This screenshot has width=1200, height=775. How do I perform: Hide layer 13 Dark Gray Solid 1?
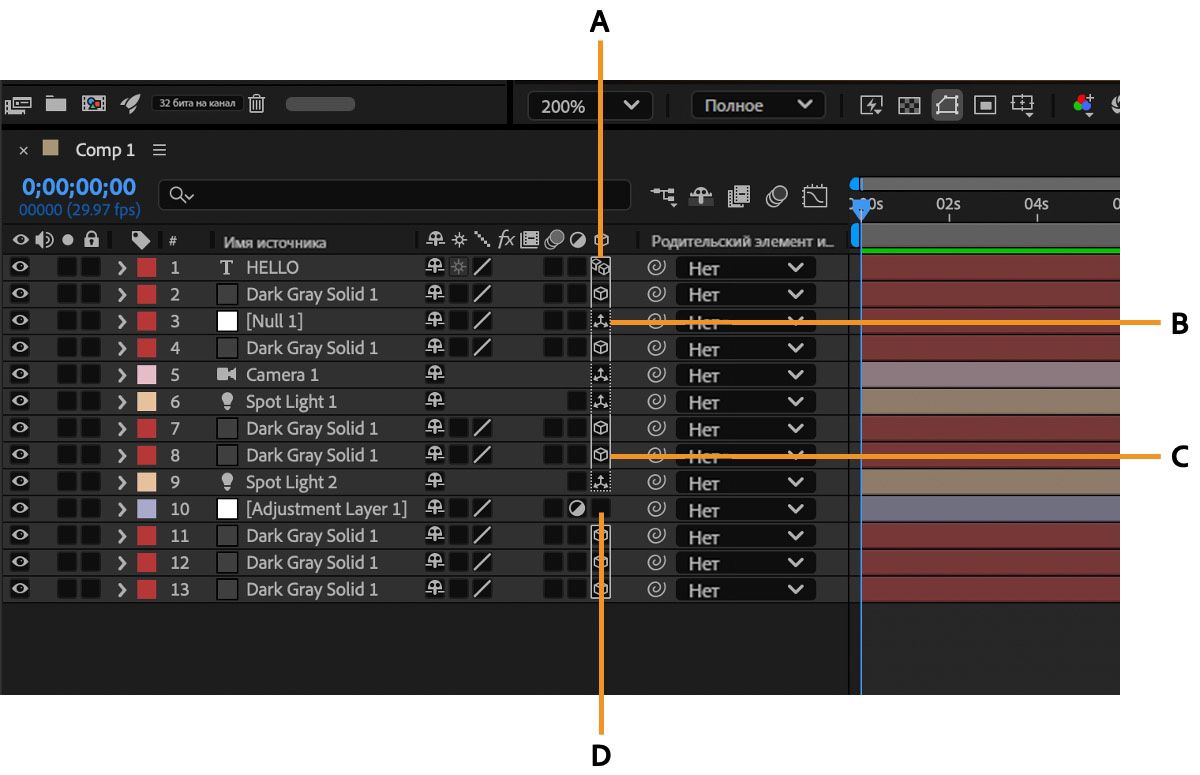(x=20, y=589)
